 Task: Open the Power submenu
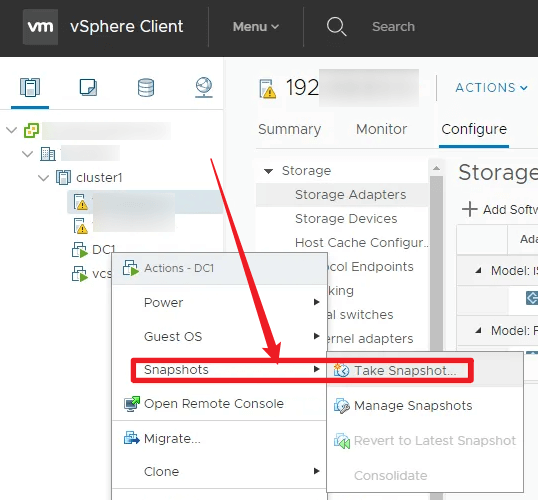(220, 302)
